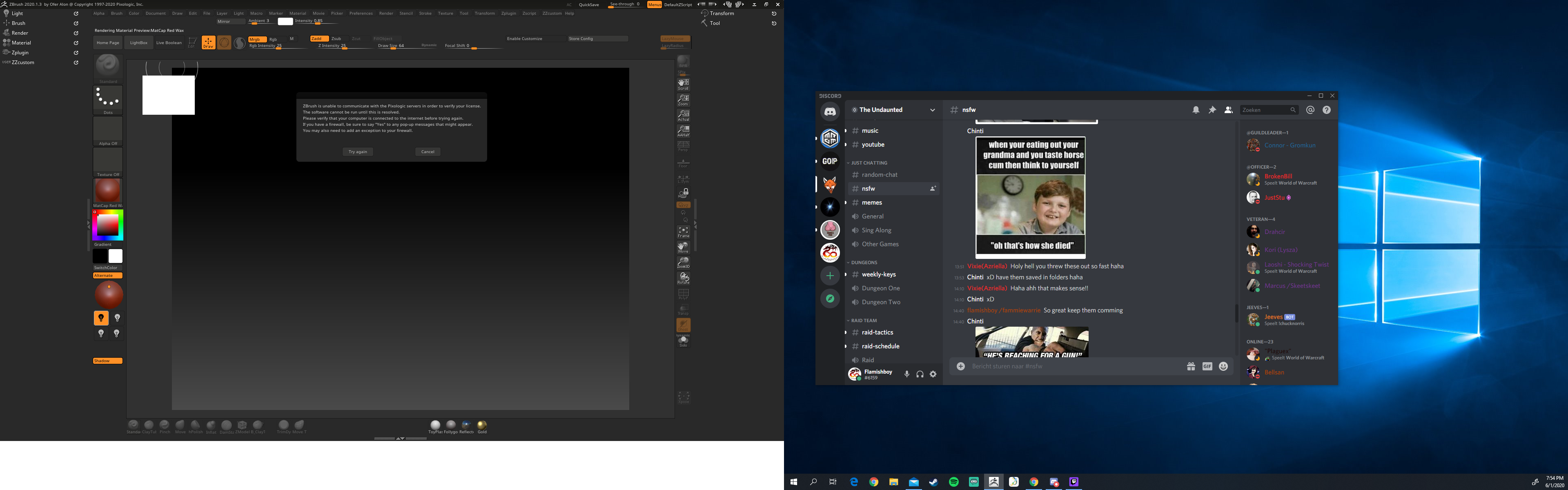Toggle the M material channel in ZBrush
The image size is (1568, 490).
[292, 38]
